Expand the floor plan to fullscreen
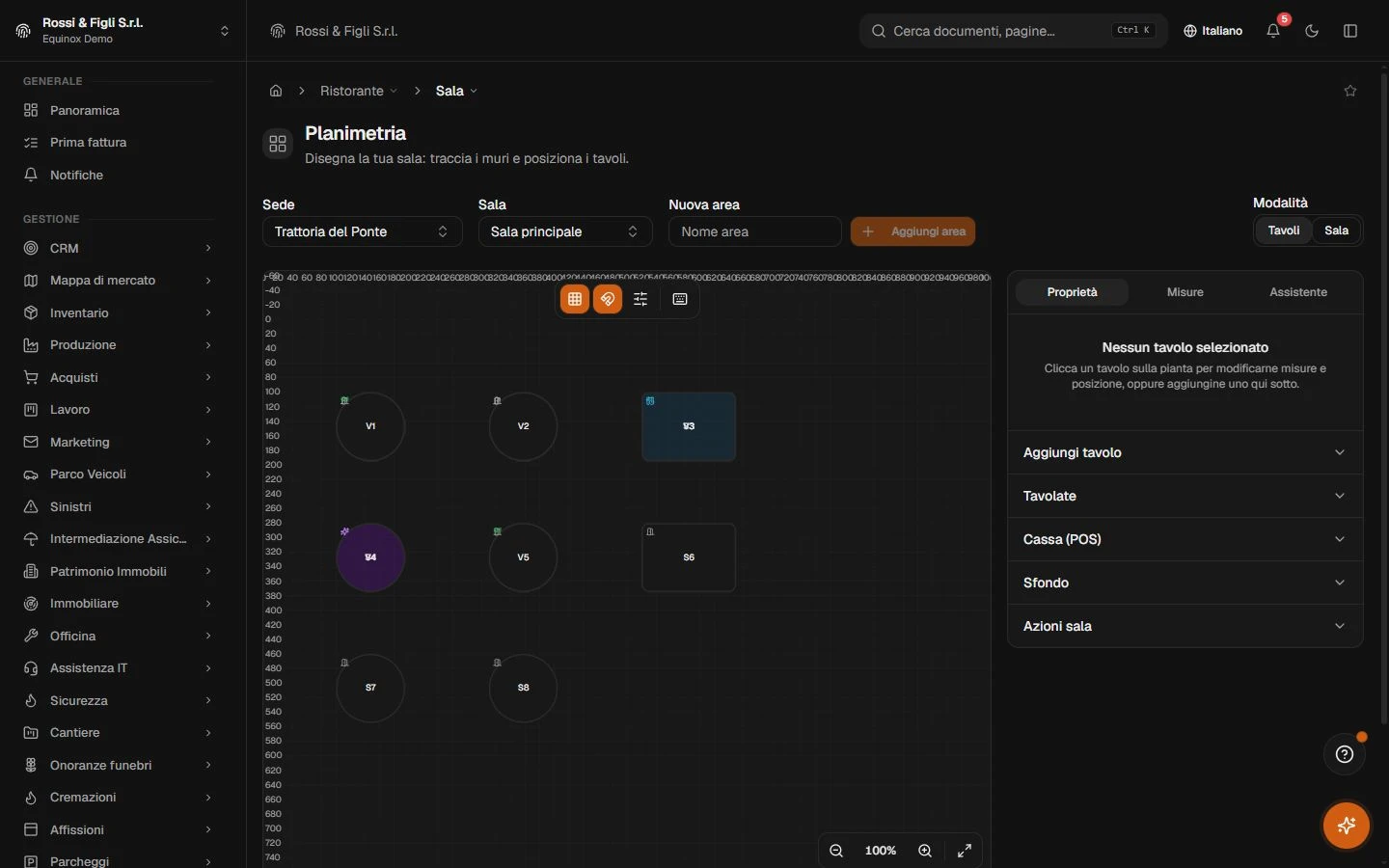This screenshot has height=868, width=1389. click(x=965, y=851)
